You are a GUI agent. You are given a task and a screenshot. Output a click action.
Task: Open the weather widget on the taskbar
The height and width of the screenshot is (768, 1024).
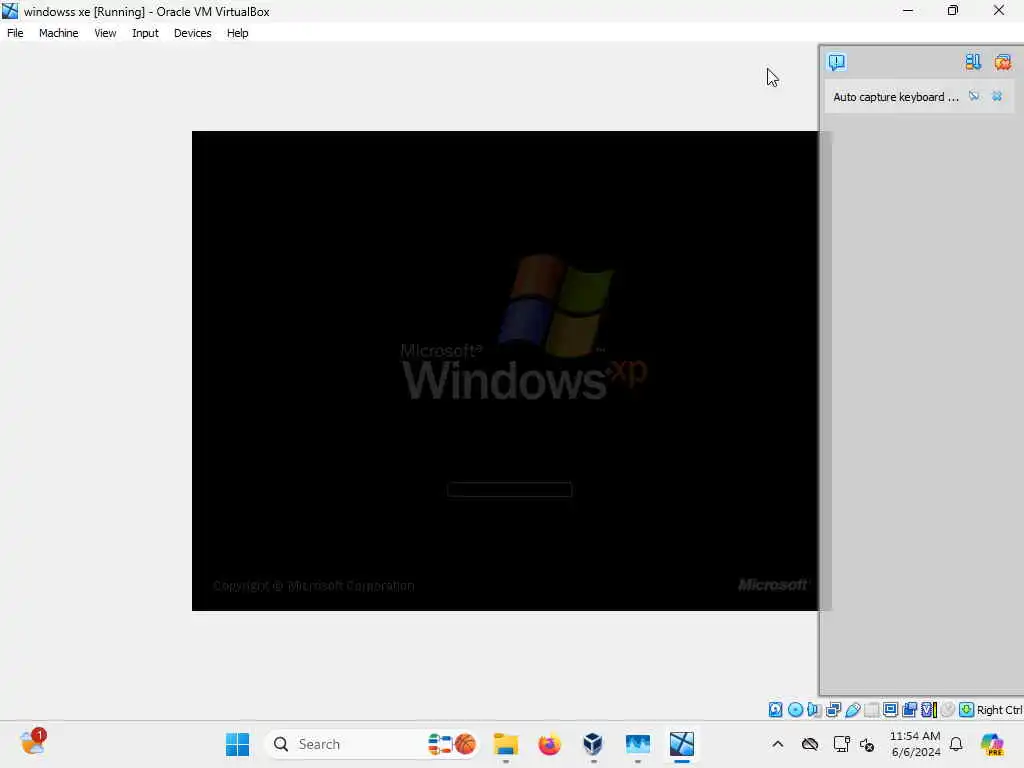pos(32,743)
